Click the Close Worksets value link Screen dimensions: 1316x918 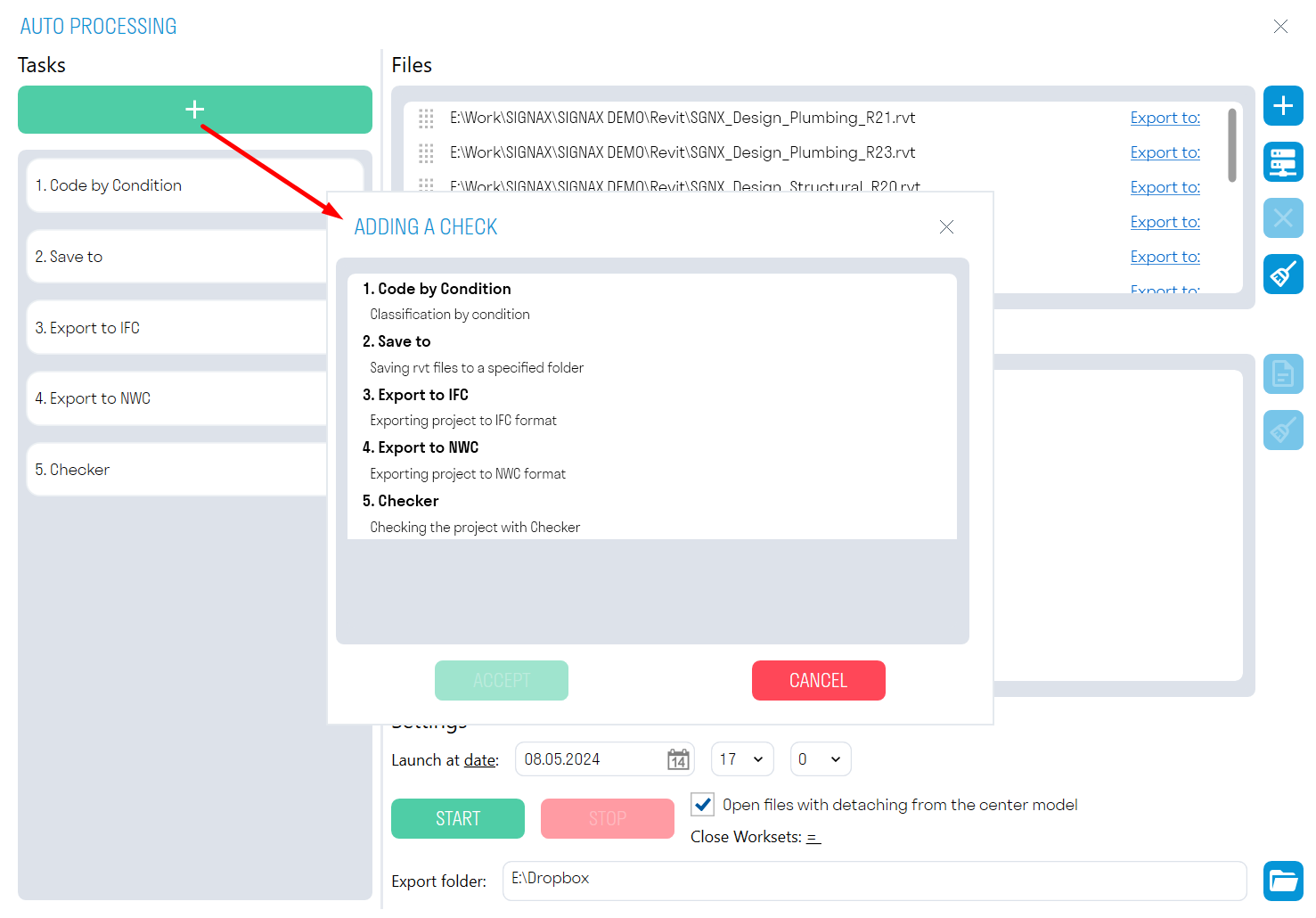tap(813, 838)
